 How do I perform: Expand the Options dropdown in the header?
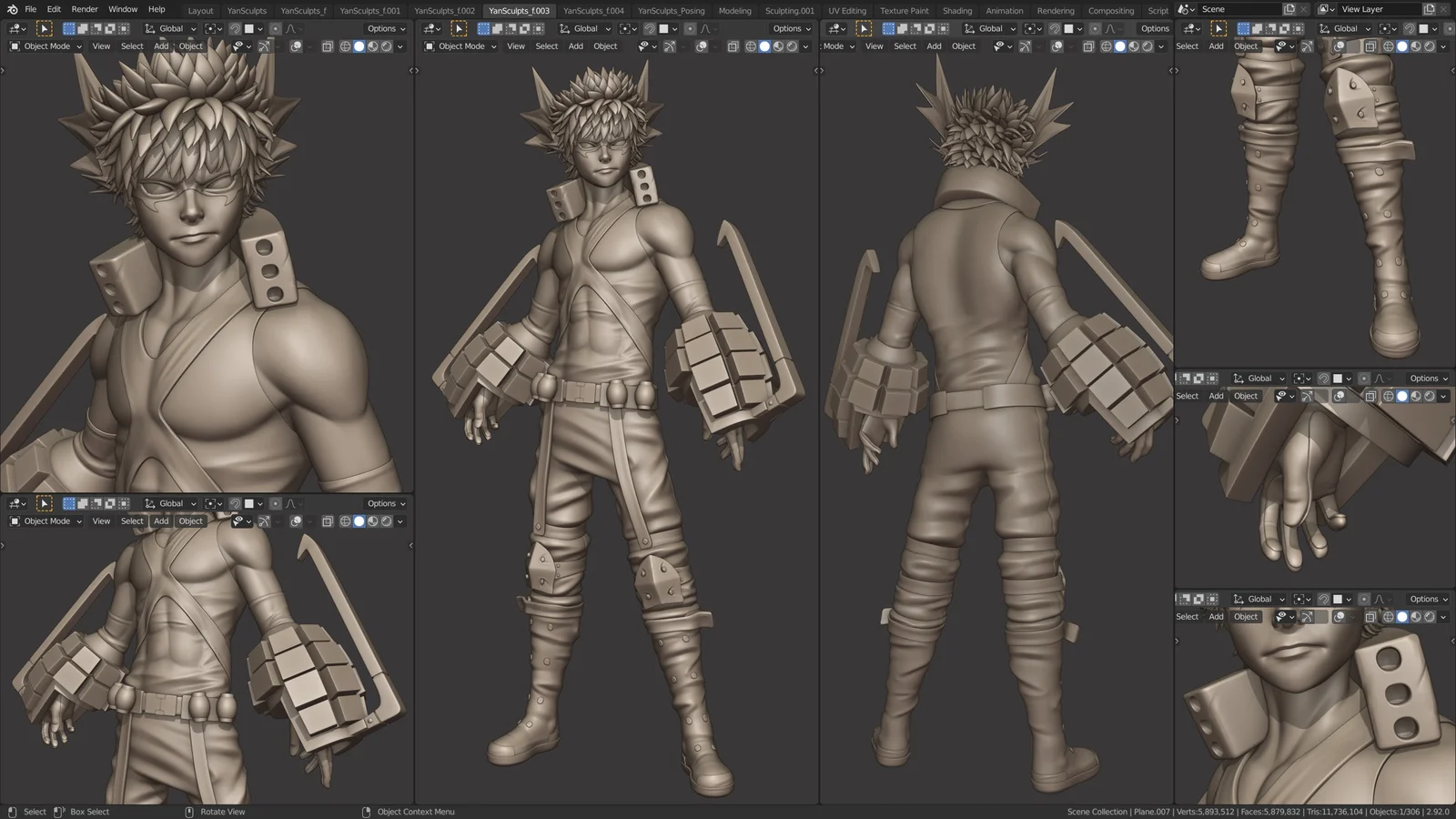click(x=385, y=28)
